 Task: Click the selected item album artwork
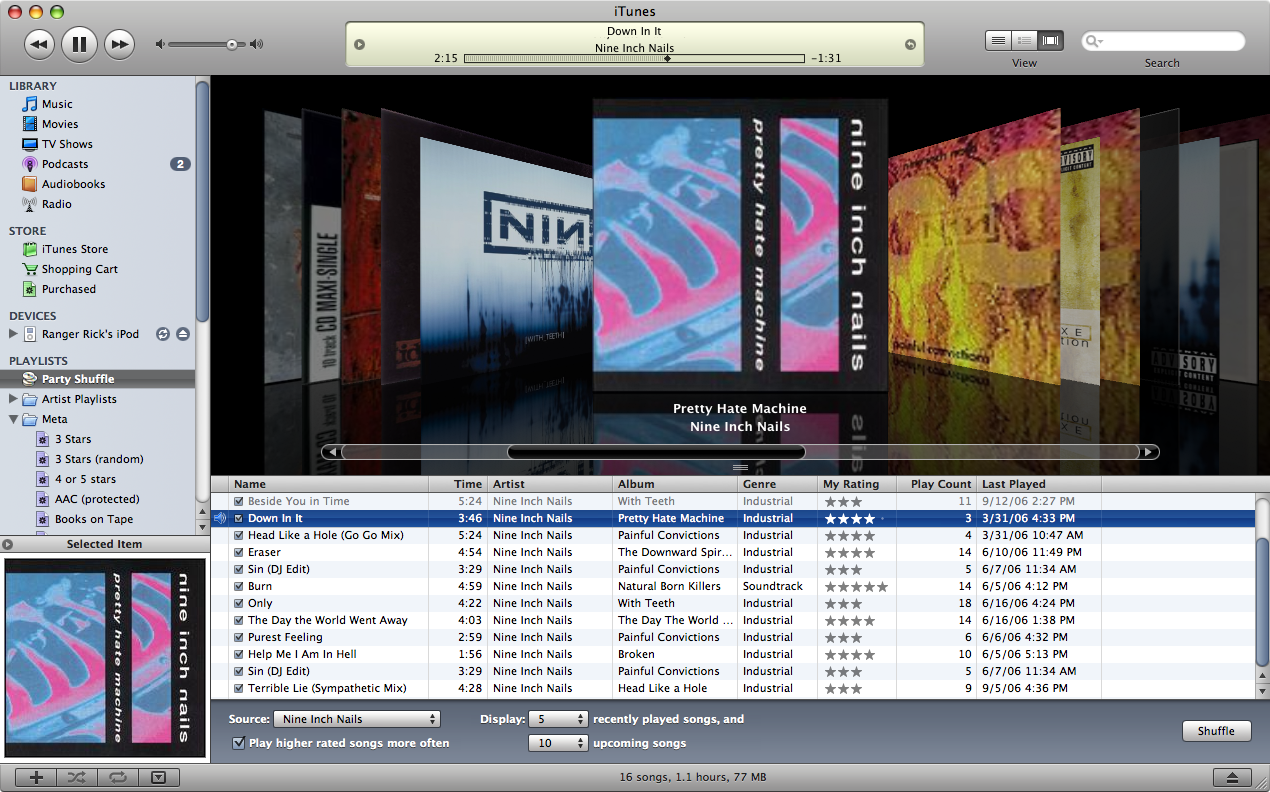(x=105, y=658)
